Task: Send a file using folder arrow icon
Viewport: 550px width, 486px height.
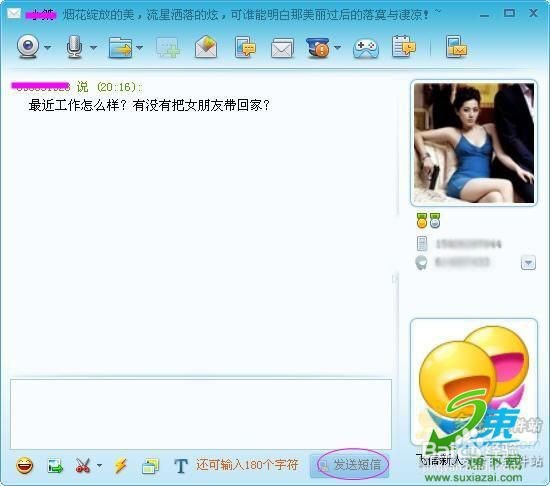Action: 120,47
